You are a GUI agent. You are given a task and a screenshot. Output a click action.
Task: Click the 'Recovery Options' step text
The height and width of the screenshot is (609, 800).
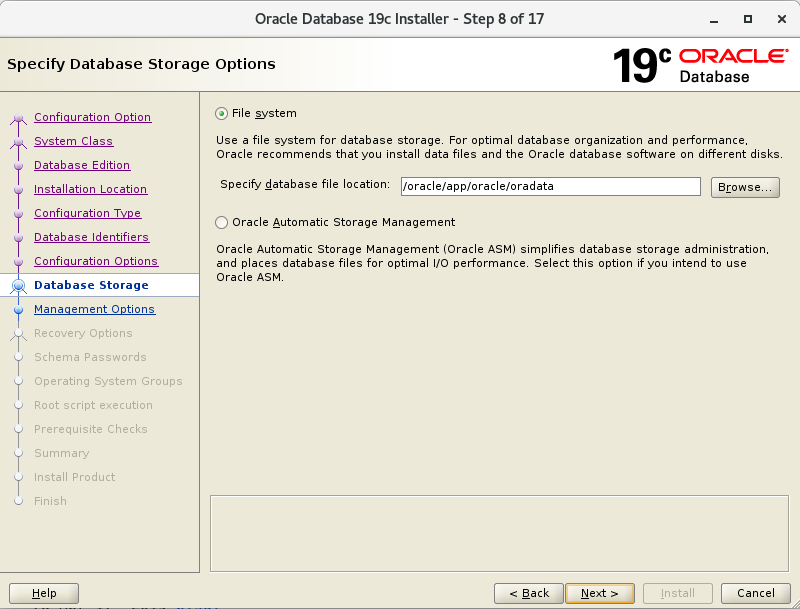pos(83,333)
